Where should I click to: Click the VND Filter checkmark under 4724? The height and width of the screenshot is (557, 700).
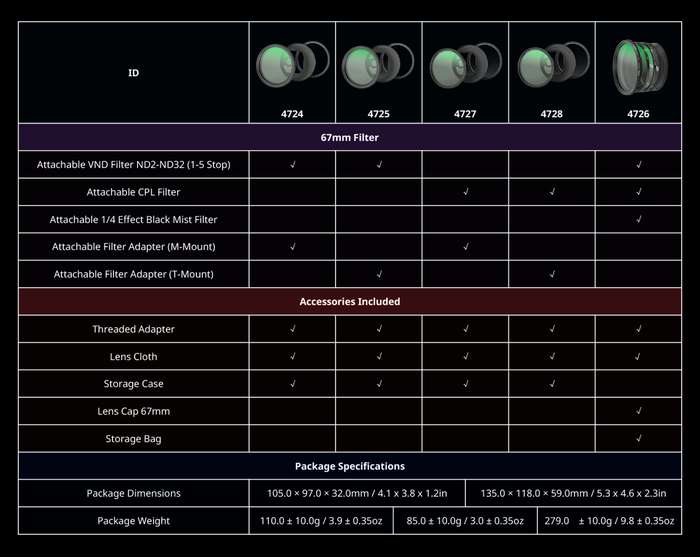coord(292,164)
